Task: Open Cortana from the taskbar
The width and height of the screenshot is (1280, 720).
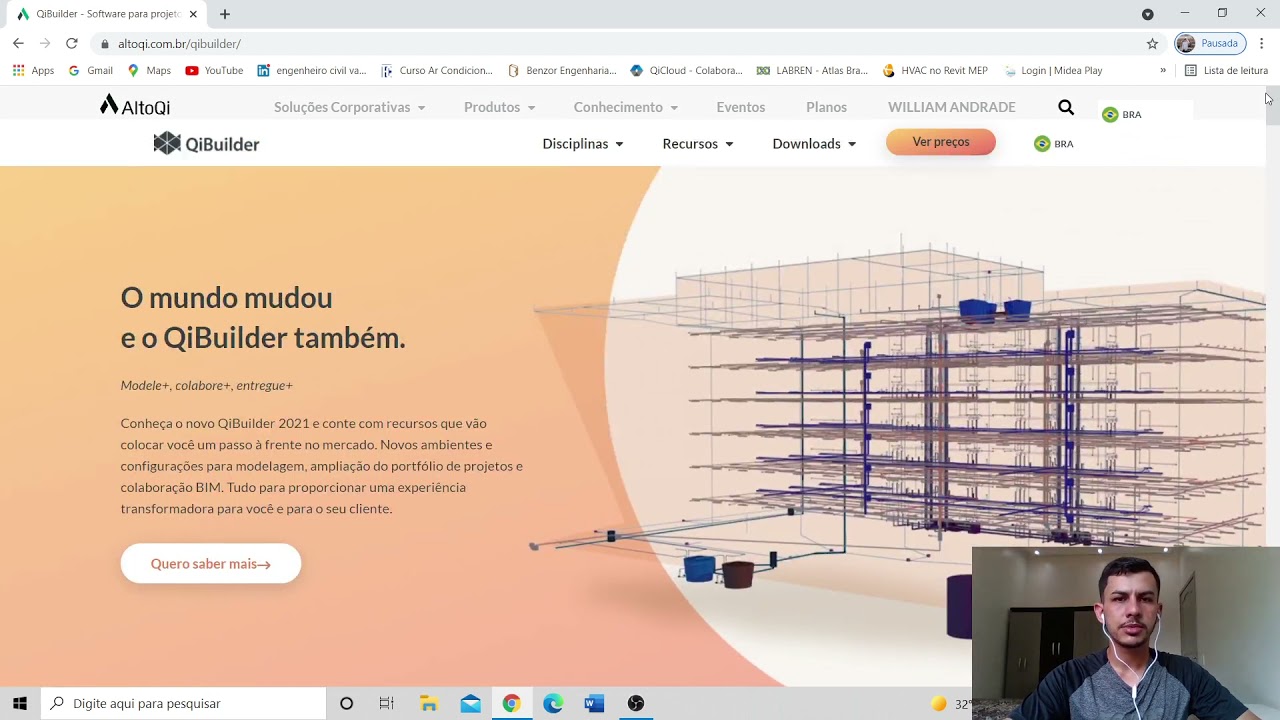Action: click(x=346, y=703)
